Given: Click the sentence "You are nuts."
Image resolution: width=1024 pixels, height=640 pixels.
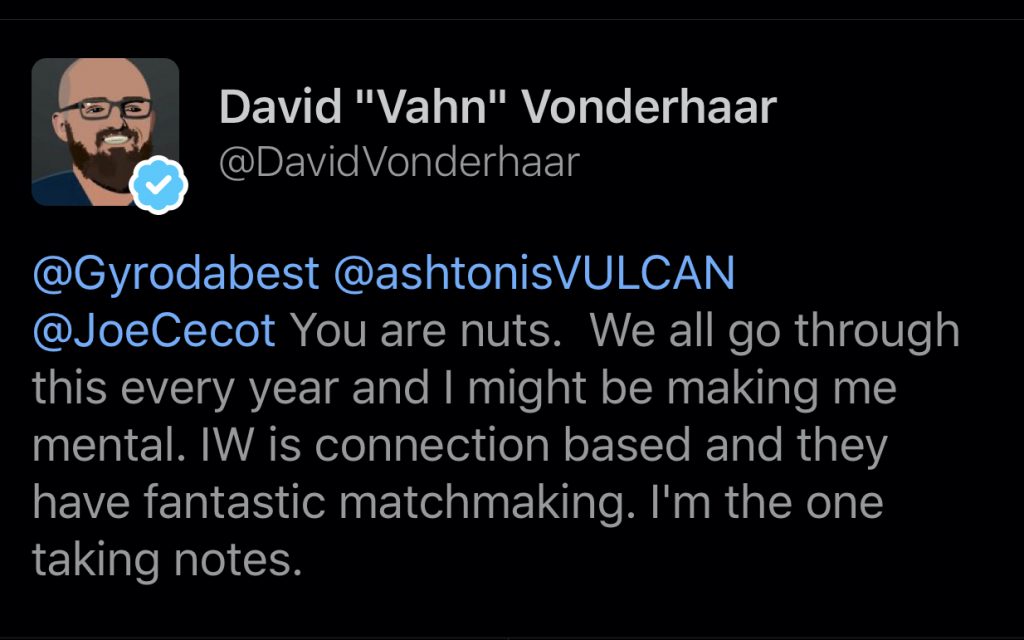Looking at the screenshot, I should point(426,330).
